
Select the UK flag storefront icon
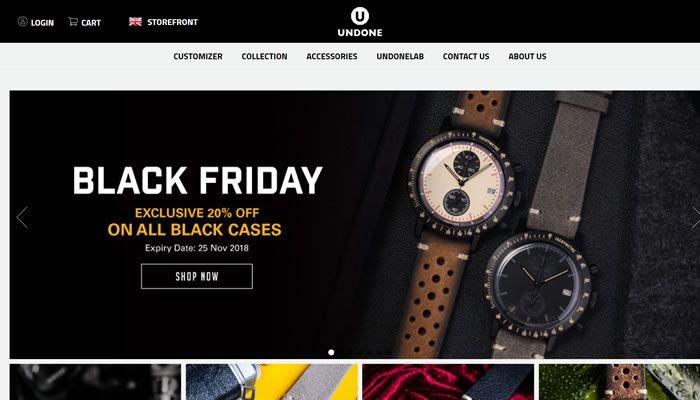135,21
